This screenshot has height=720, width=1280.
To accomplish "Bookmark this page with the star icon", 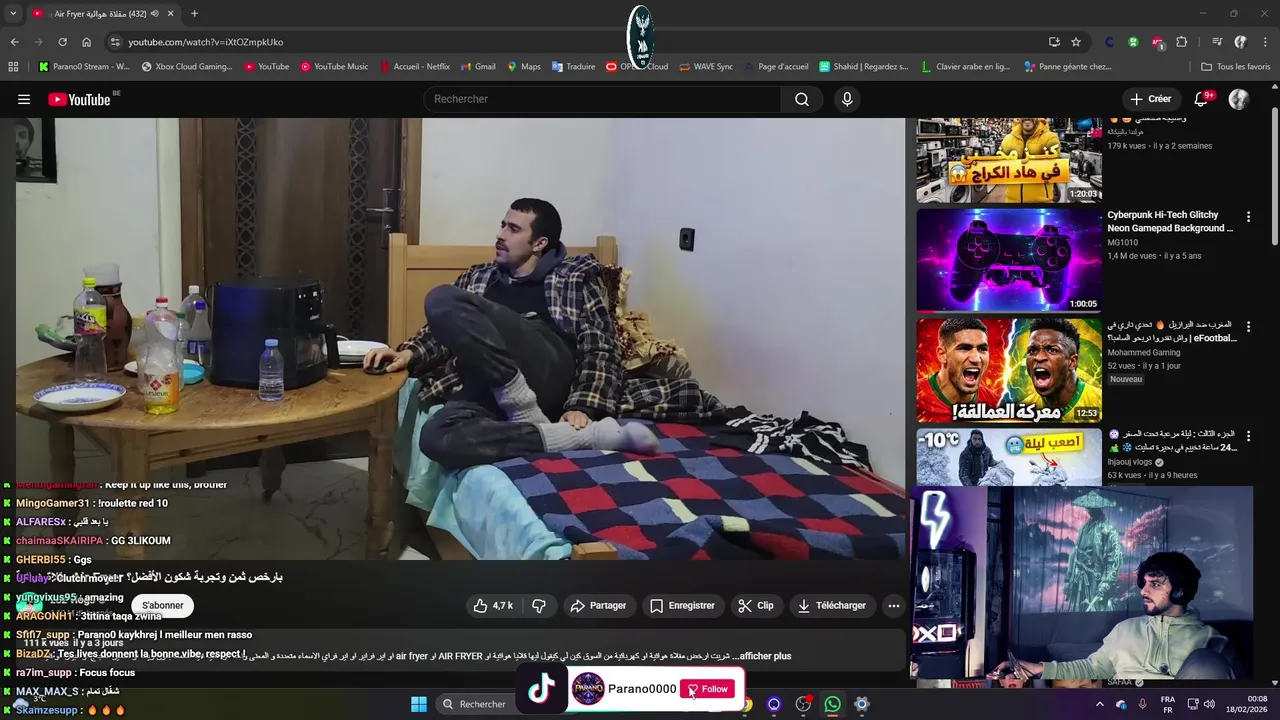I will click(x=1076, y=42).
